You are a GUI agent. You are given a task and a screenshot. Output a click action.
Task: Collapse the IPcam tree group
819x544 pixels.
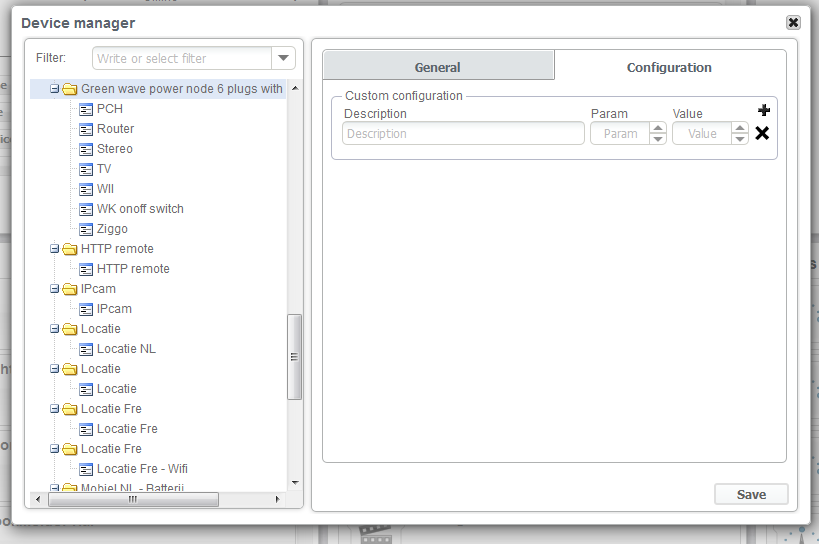pyautogui.click(x=55, y=289)
